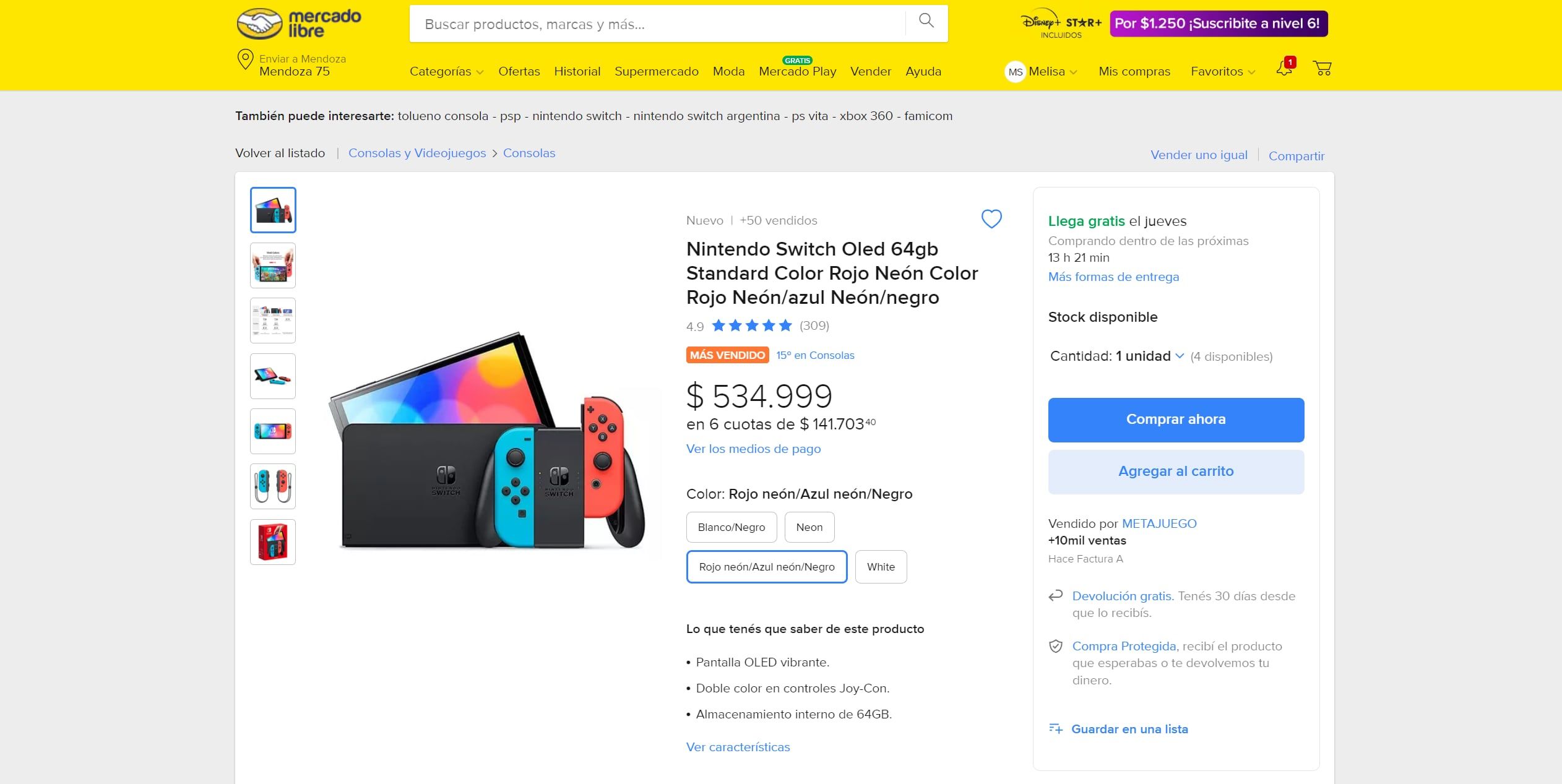Image resolution: width=1562 pixels, height=784 pixels.
Task: Open the Mercado Play menu item
Action: tap(797, 71)
